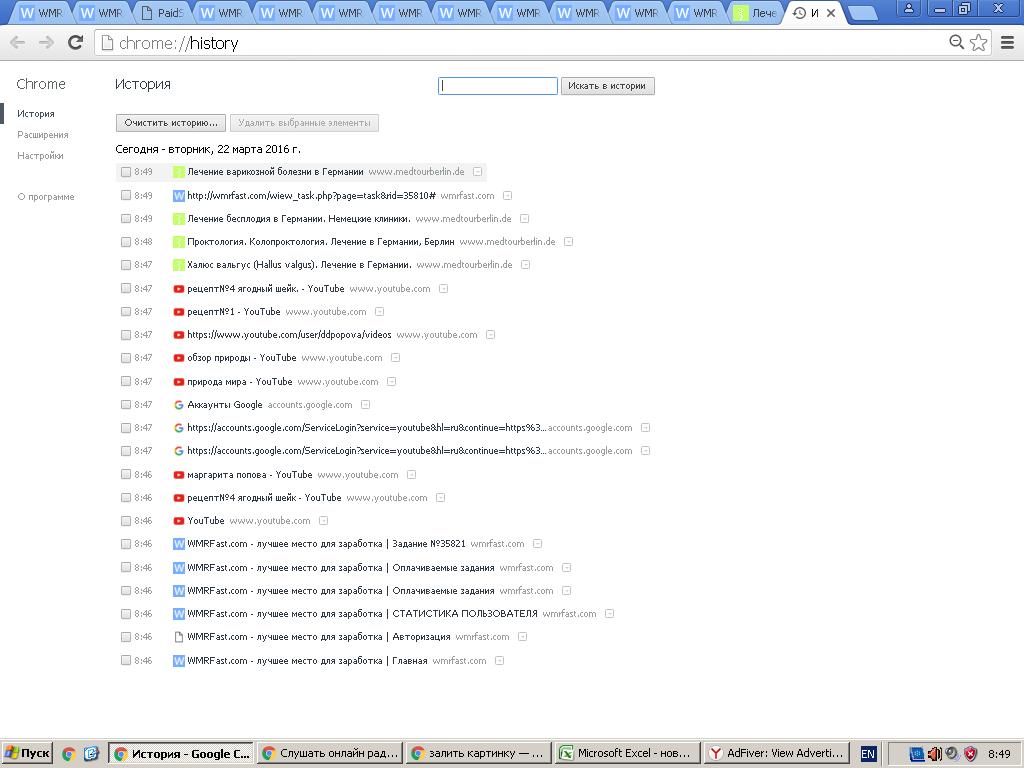1024x768 pixels.
Task: Go forward with the forward arrow
Action: coord(46,42)
